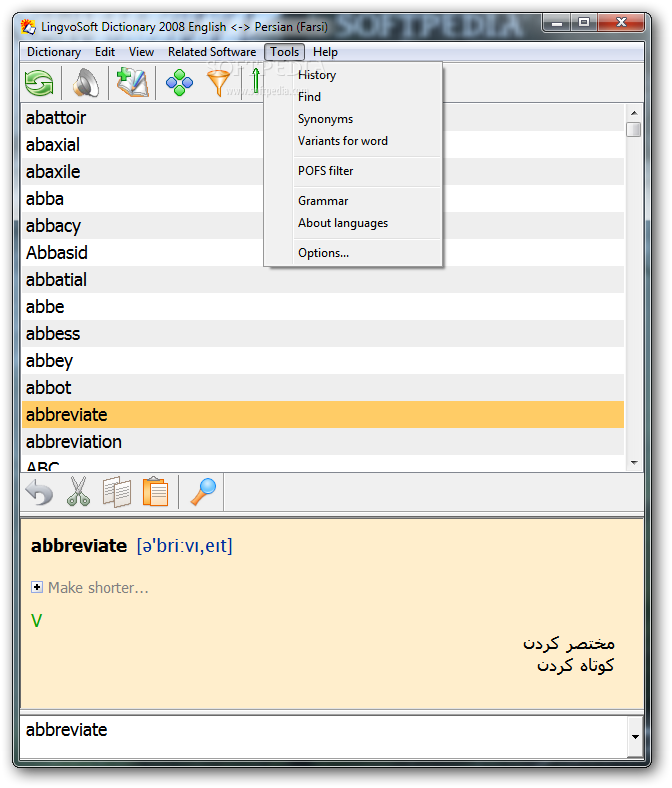
Task: Click the add word to dictionary icon
Action: coord(132,83)
